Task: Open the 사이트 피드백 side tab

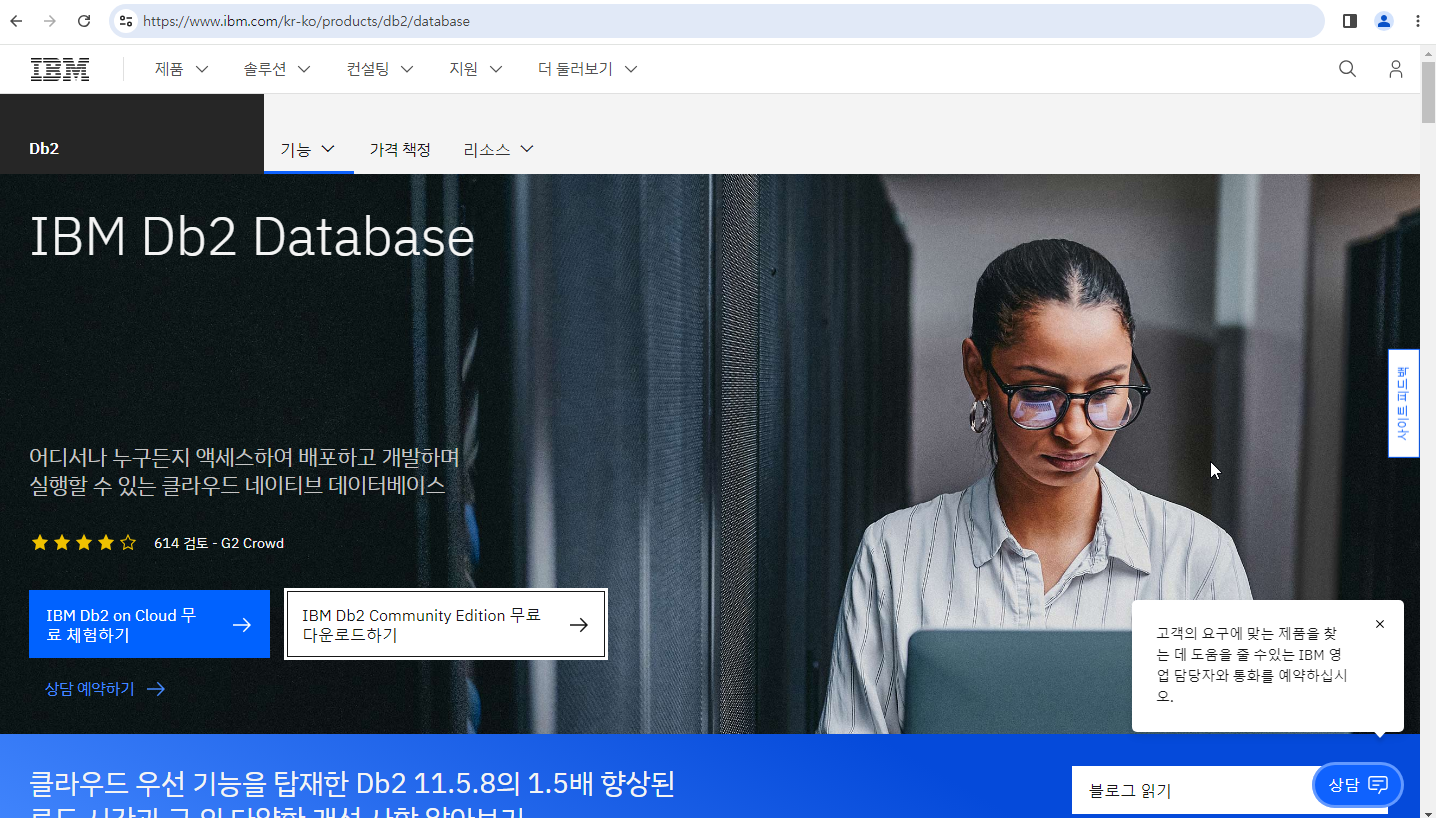Action: click(1403, 403)
